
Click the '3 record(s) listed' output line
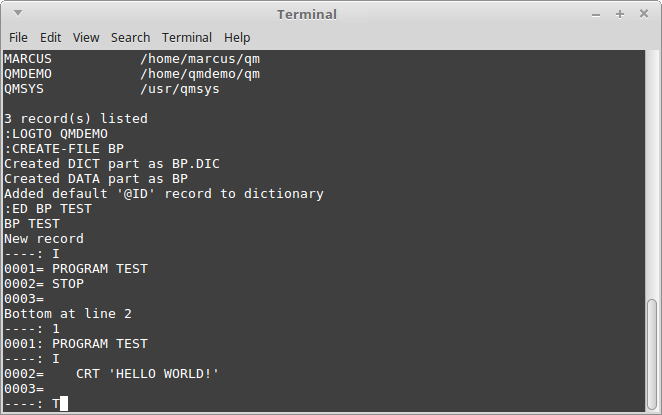pos(76,119)
